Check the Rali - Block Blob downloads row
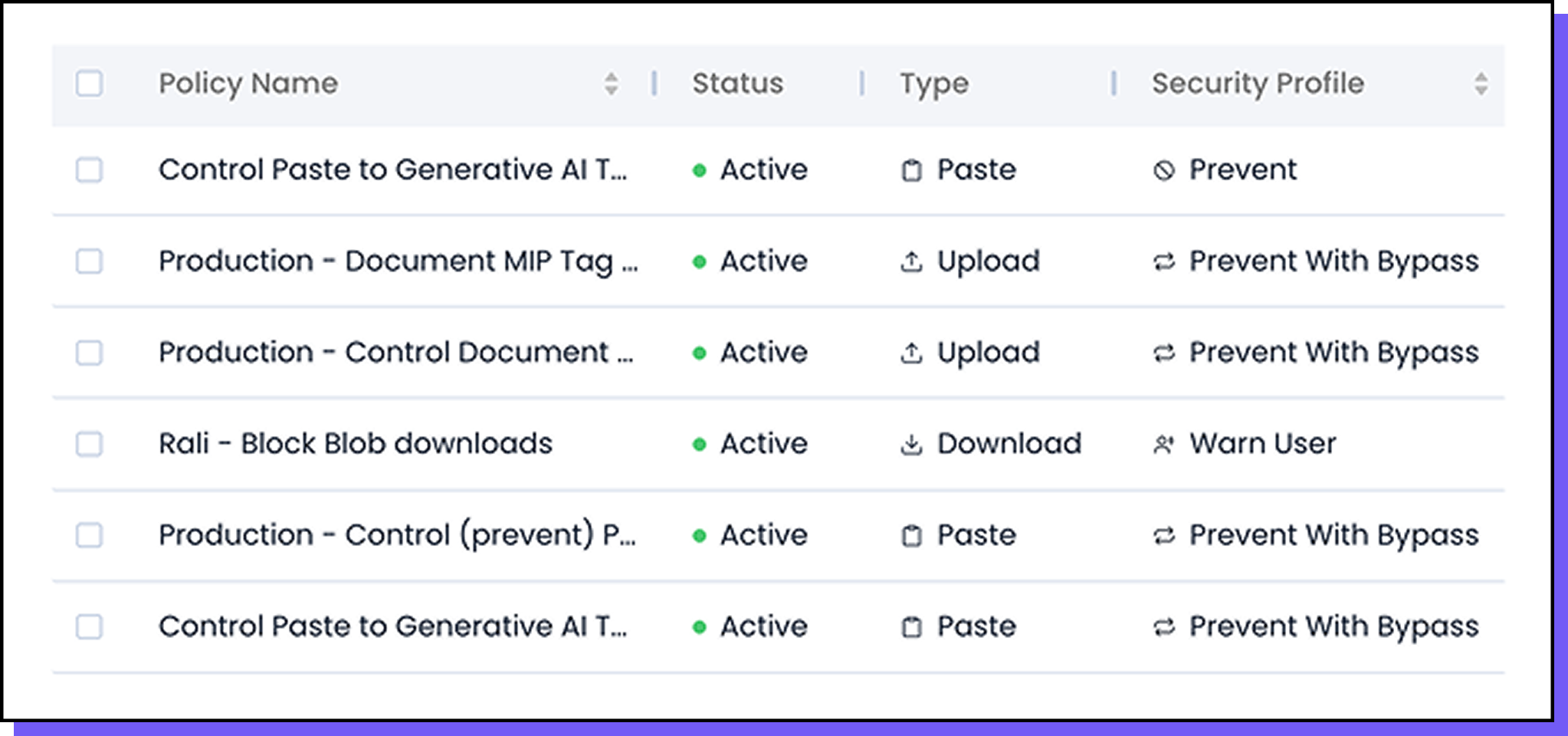 coord(89,444)
